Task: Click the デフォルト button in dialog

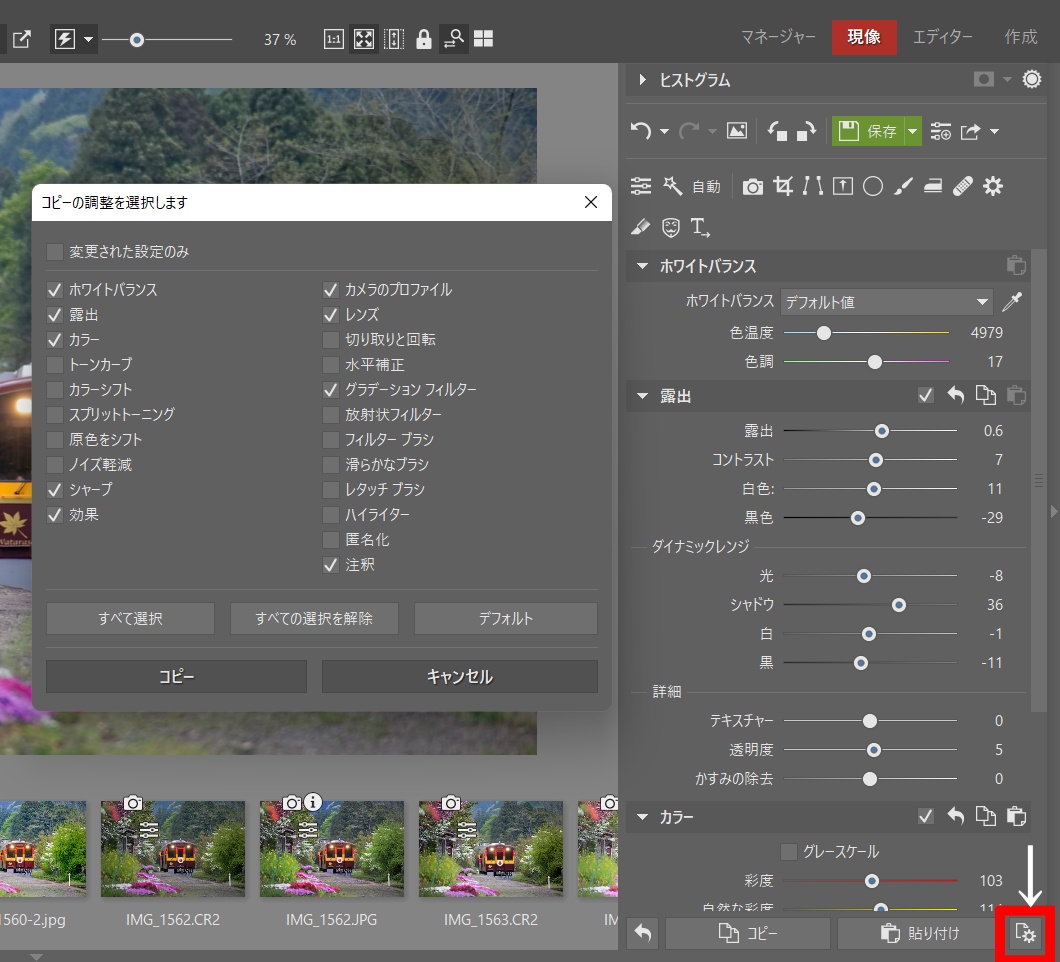Action: (x=506, y=618)
